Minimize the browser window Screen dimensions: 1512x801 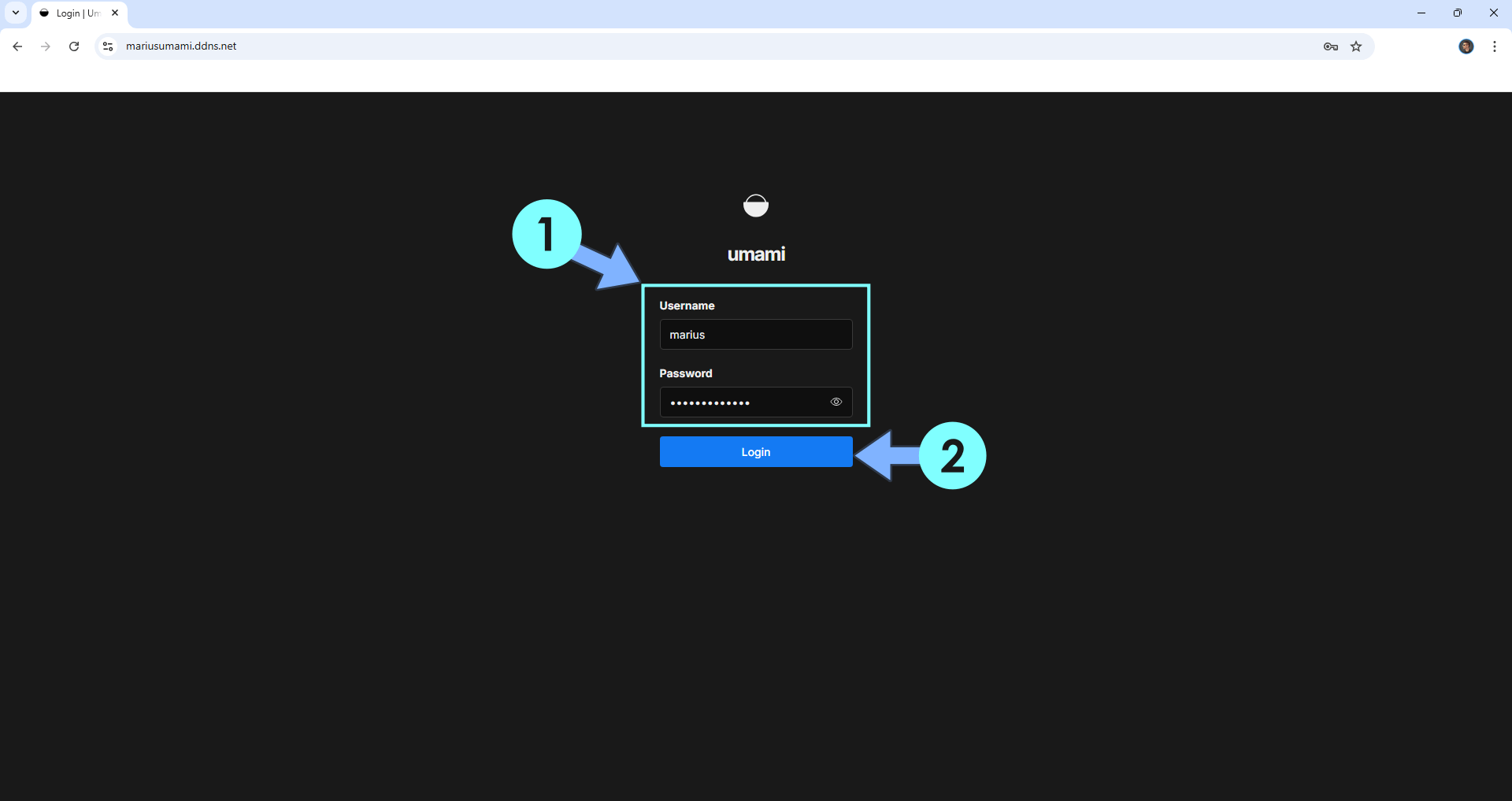pyautogui.click(x=1421, y=13)
